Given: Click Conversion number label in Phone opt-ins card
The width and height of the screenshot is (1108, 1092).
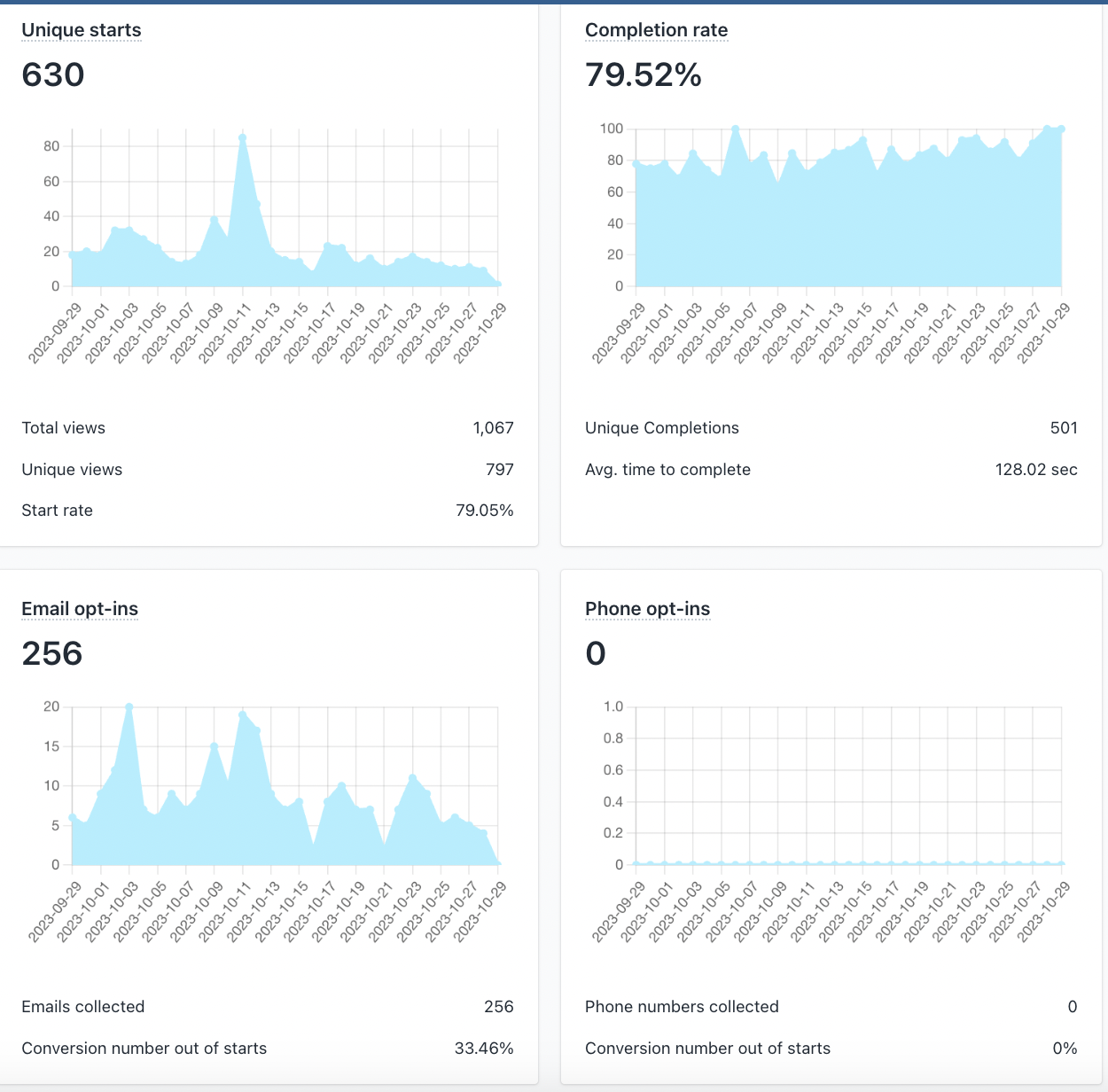Looking at the screenshot, I should tap(708, 1049).
